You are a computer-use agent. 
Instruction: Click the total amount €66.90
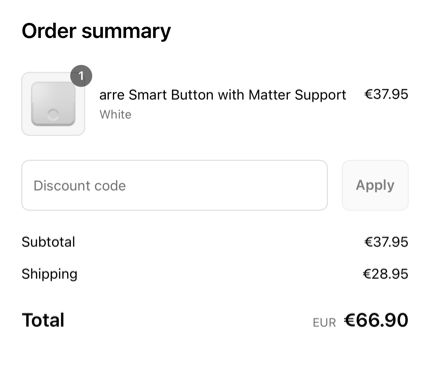pyautogui.click(x=376, y=320)
